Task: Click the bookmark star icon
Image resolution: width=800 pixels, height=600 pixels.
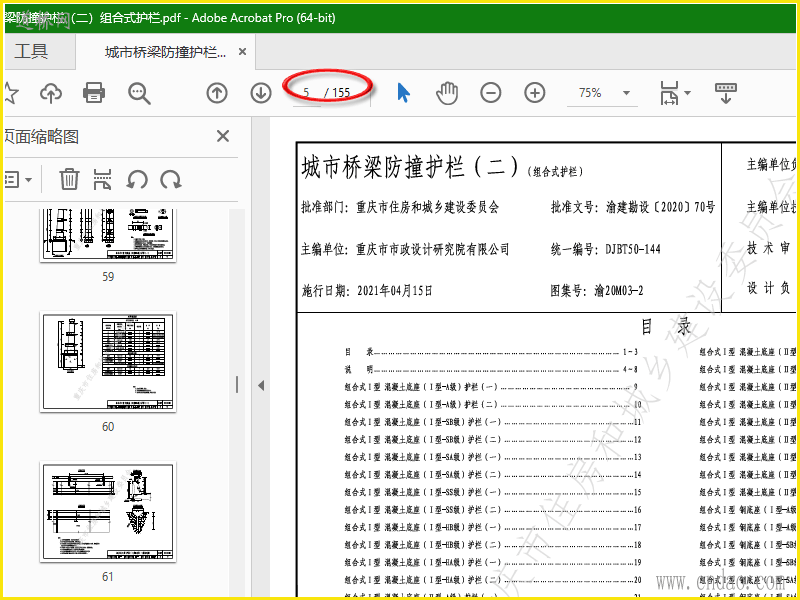Action: point(10,93)
